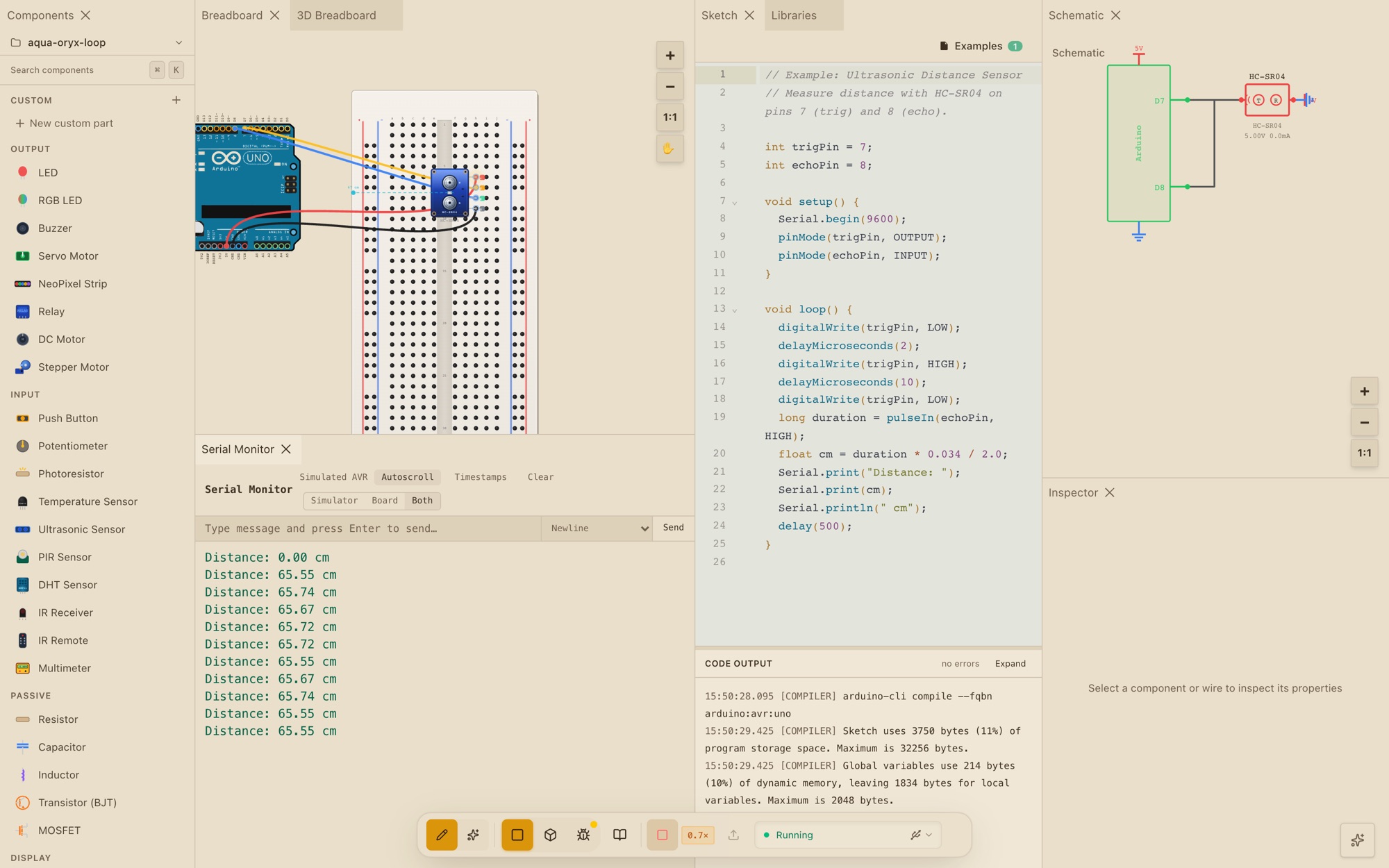The image size is (1389, 868).
Task: Select the Simulator source option
Action: click(x=334, y=500)
